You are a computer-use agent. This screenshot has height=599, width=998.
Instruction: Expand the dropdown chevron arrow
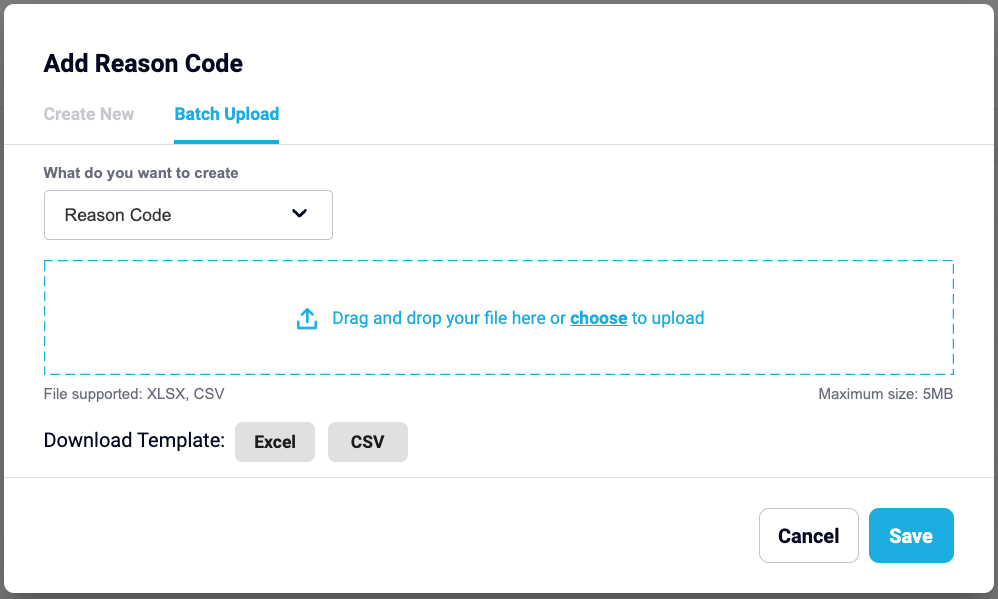click(x=299, y=213)
